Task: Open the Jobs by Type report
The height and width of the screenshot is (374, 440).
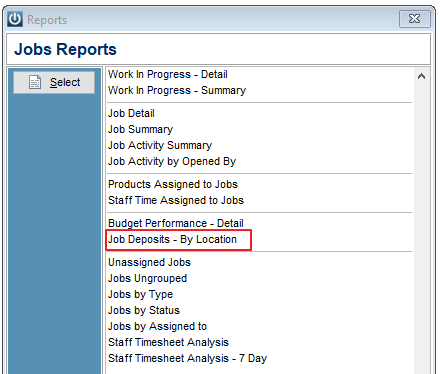Action: coord(140,294)
